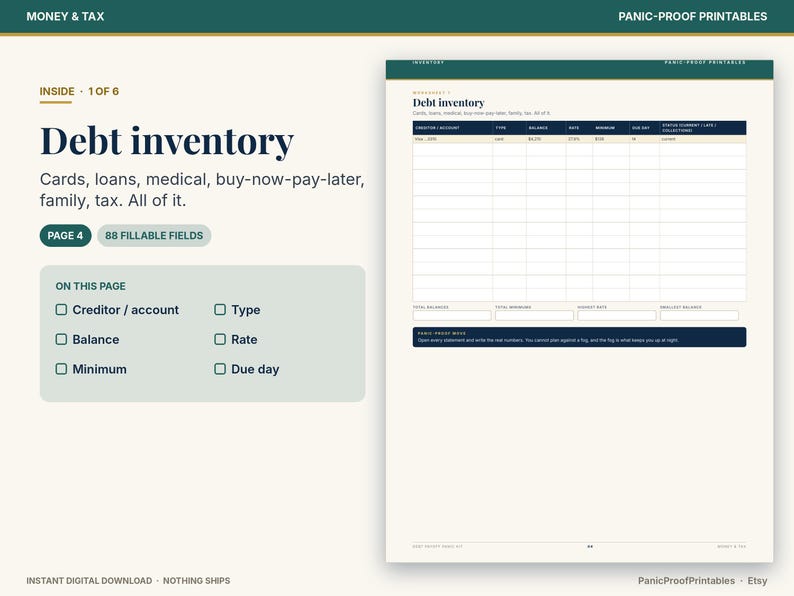Select the large Debt inventory heading

(167, 141)
